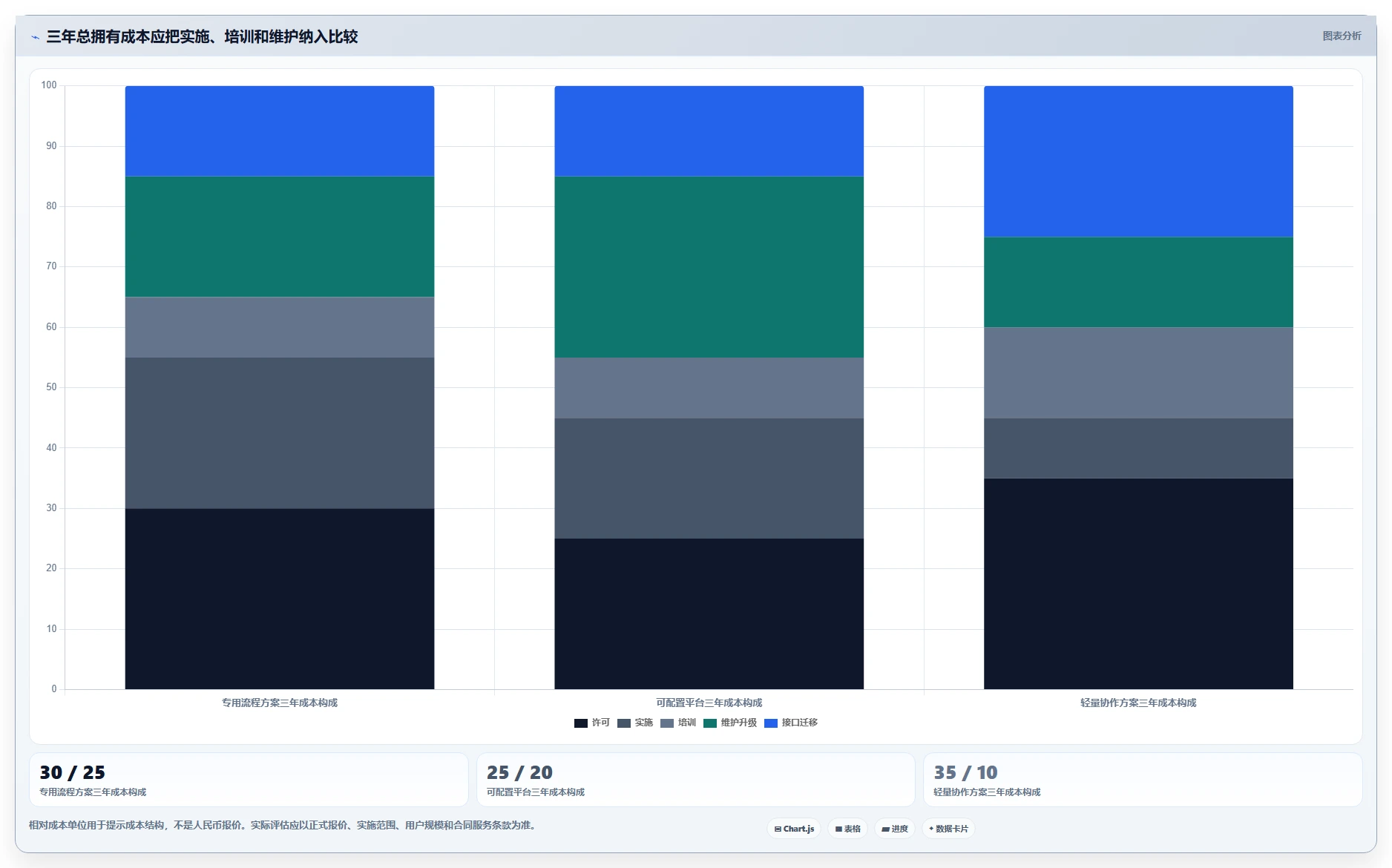Click the y-axis value 100
Screen dimensions: 1392x868
[x=49, y=85]
